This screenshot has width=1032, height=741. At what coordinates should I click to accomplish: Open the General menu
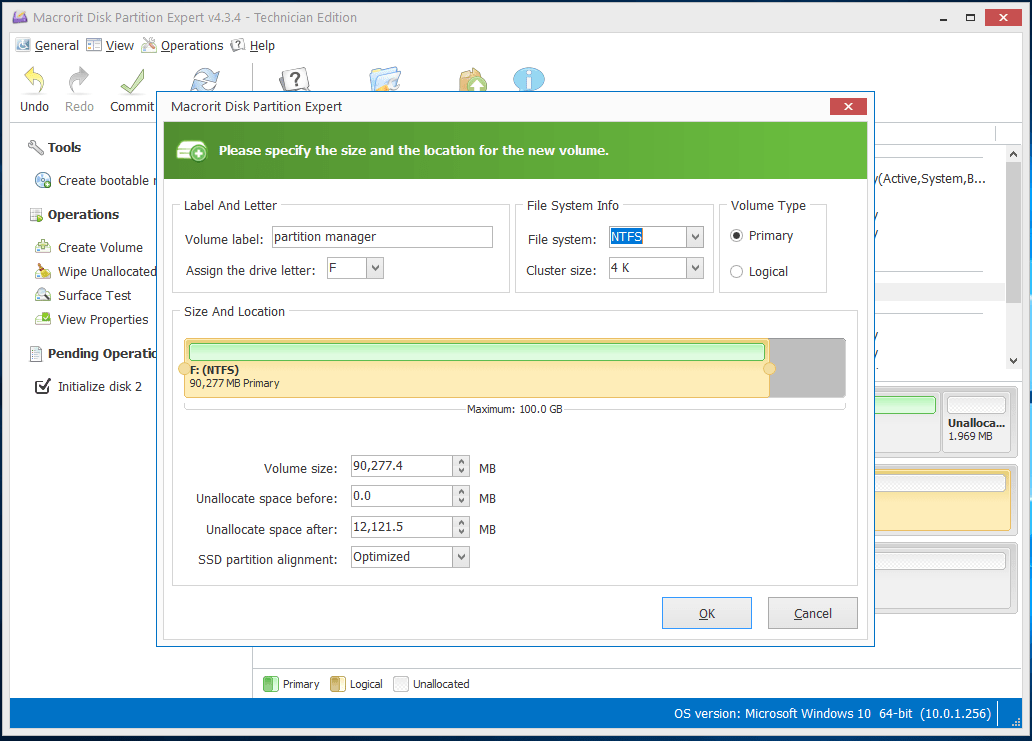(x=47, y=45)
